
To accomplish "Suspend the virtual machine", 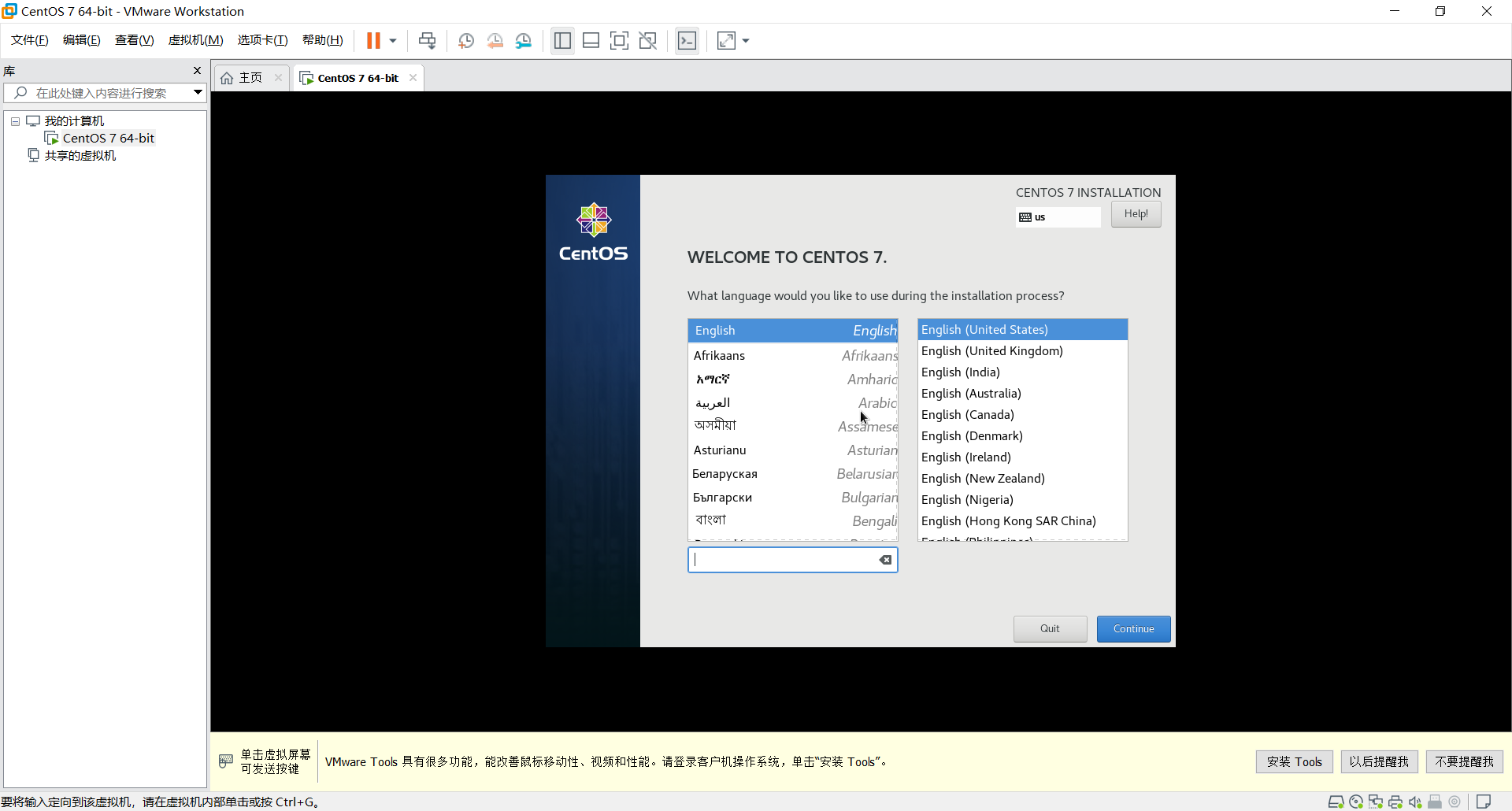I will [374, 40].
